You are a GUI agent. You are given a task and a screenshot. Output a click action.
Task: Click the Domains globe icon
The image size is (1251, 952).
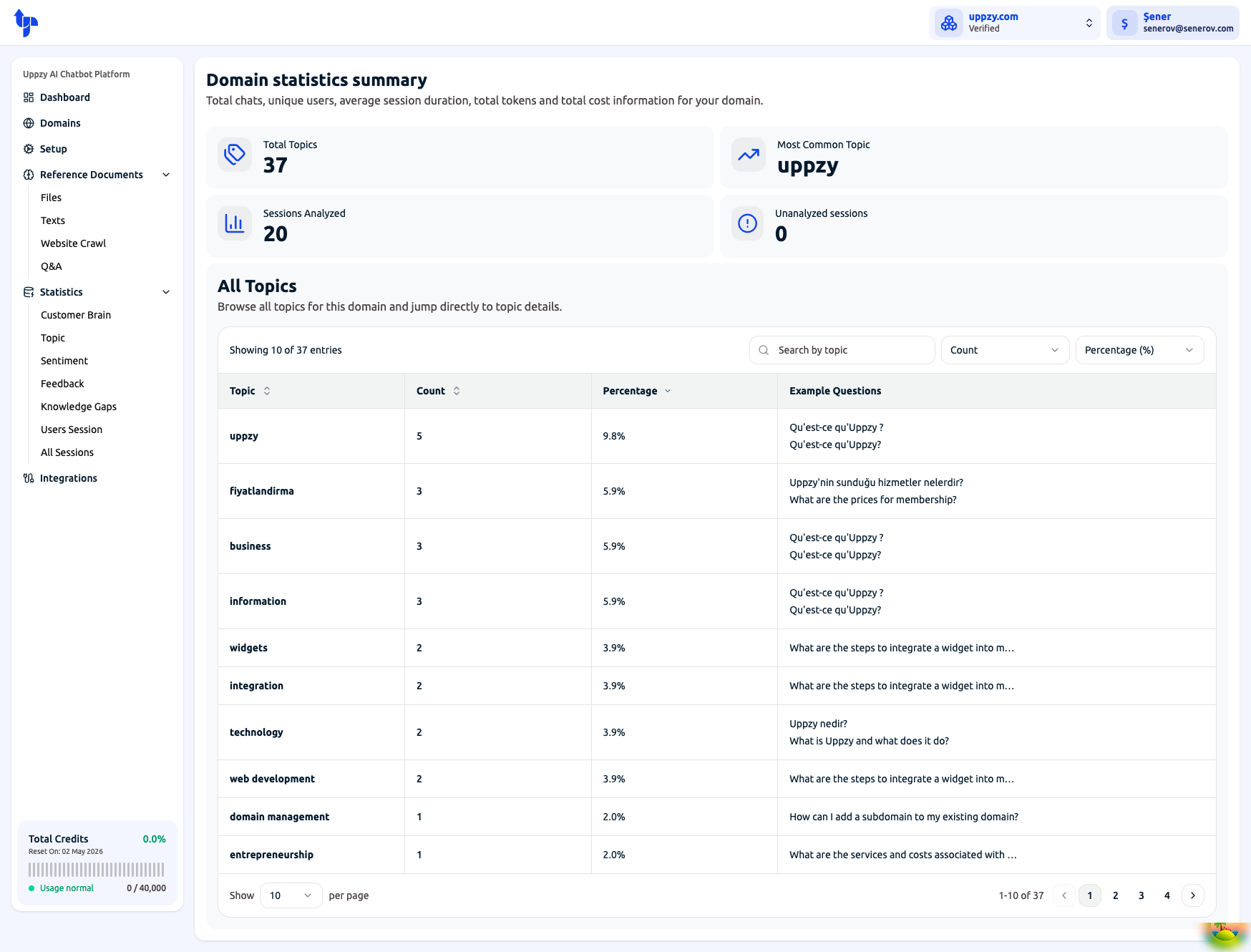(29, 123)
